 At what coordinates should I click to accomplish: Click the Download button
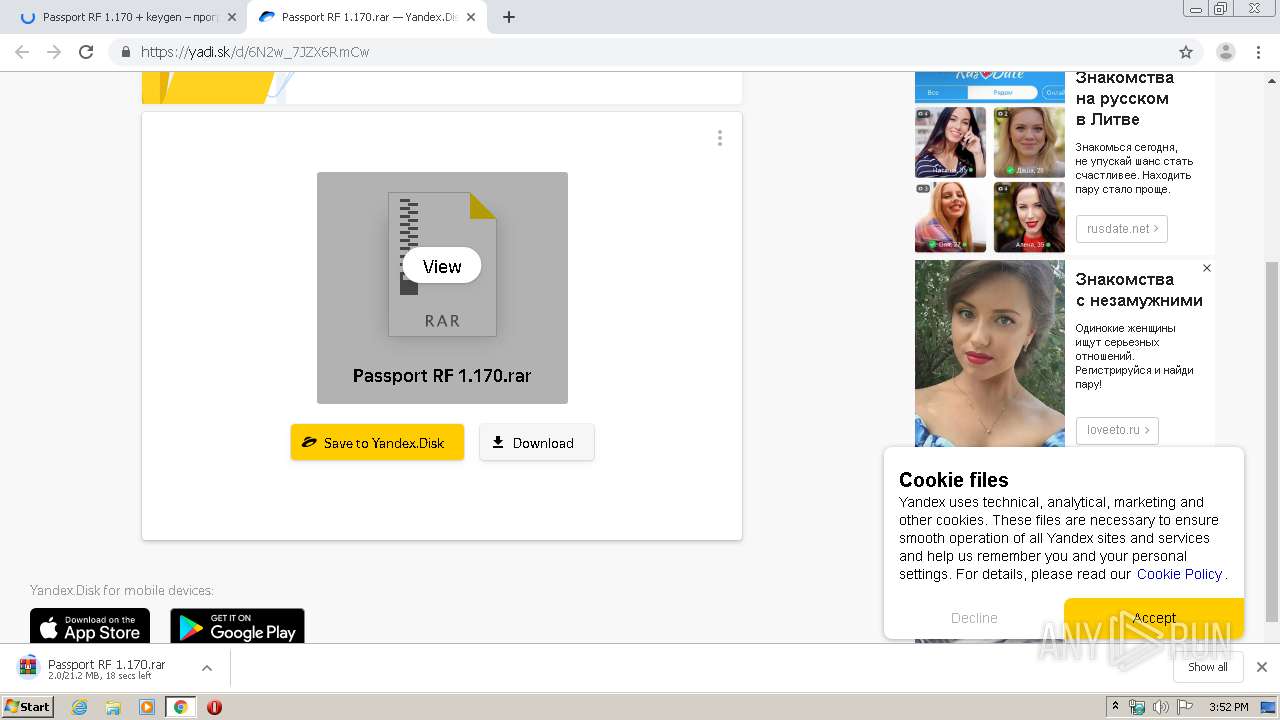(537, 442)
